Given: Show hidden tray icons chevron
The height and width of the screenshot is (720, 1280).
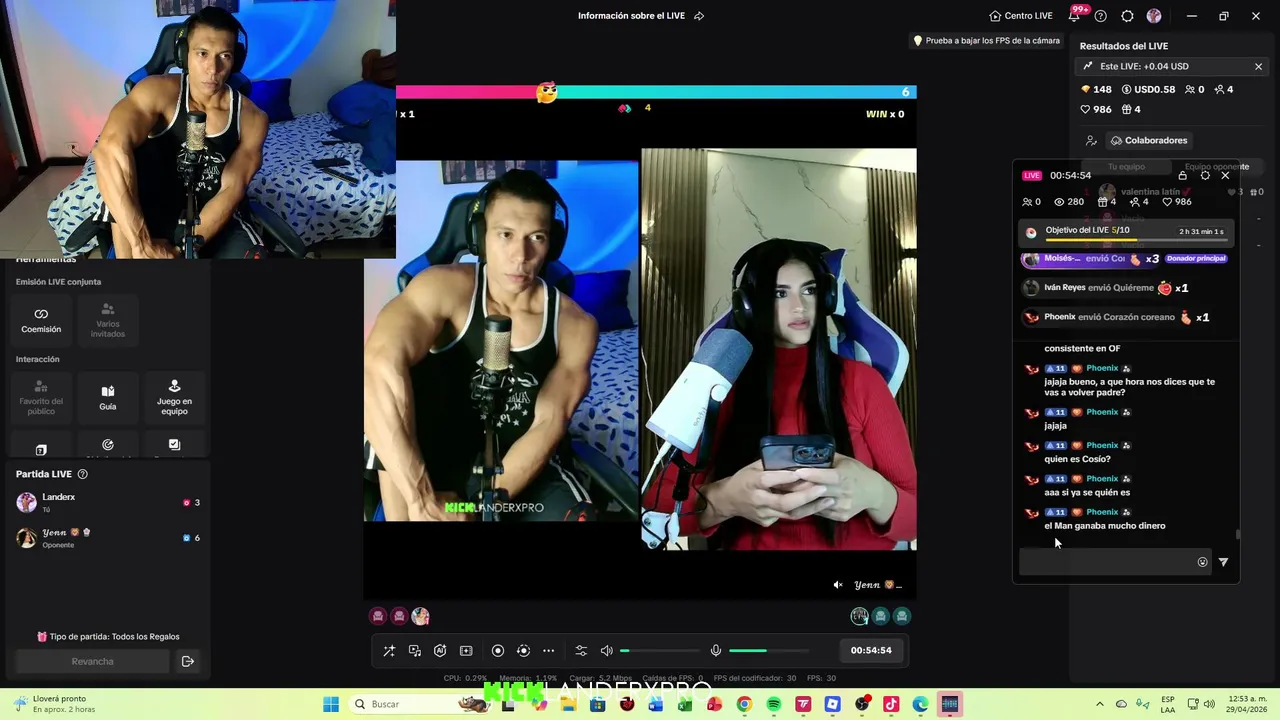Looking at the screenshot, I should (x=1100, y=704).
